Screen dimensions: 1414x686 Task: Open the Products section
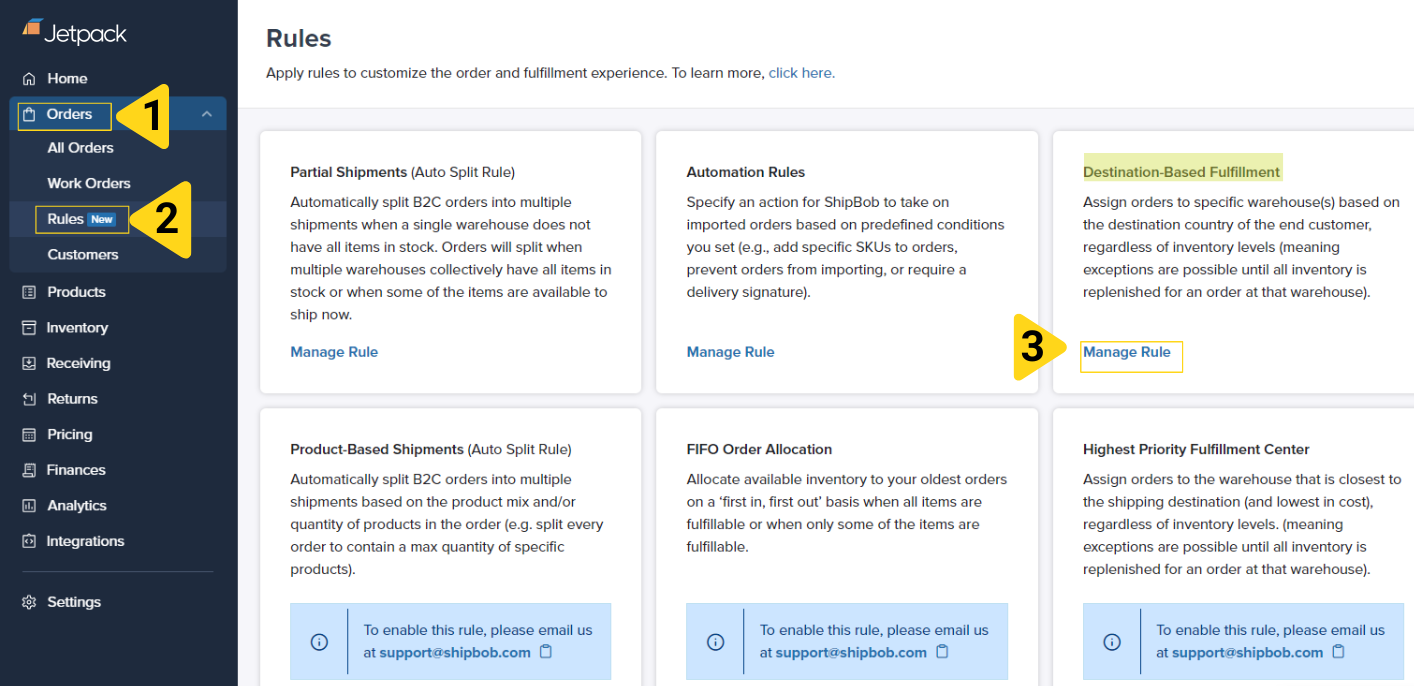tap(74, 291)
